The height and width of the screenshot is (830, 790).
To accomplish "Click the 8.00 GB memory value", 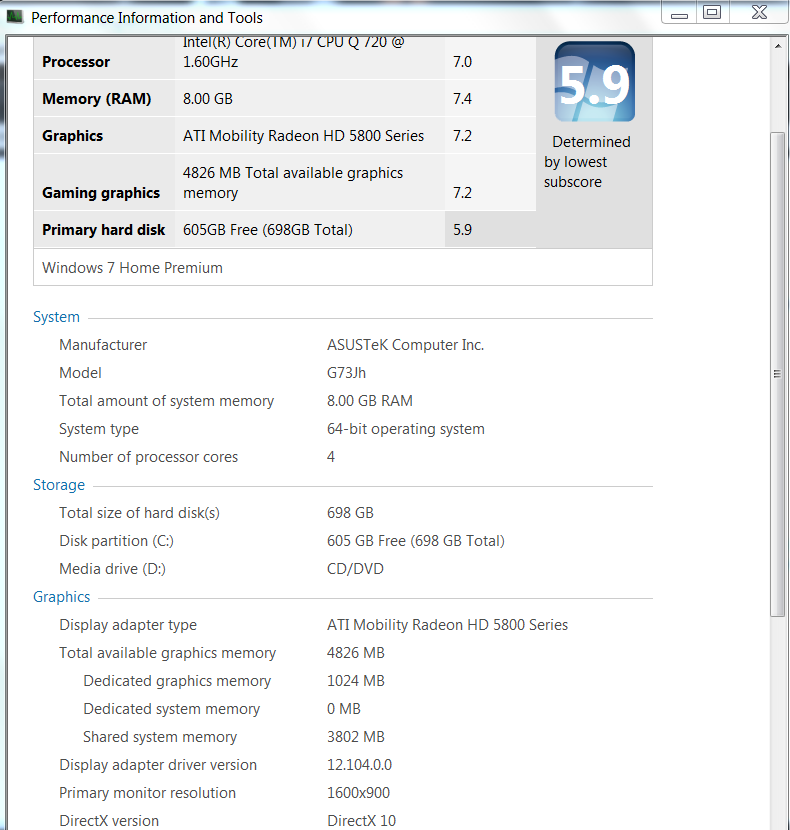I will point(208,99).
